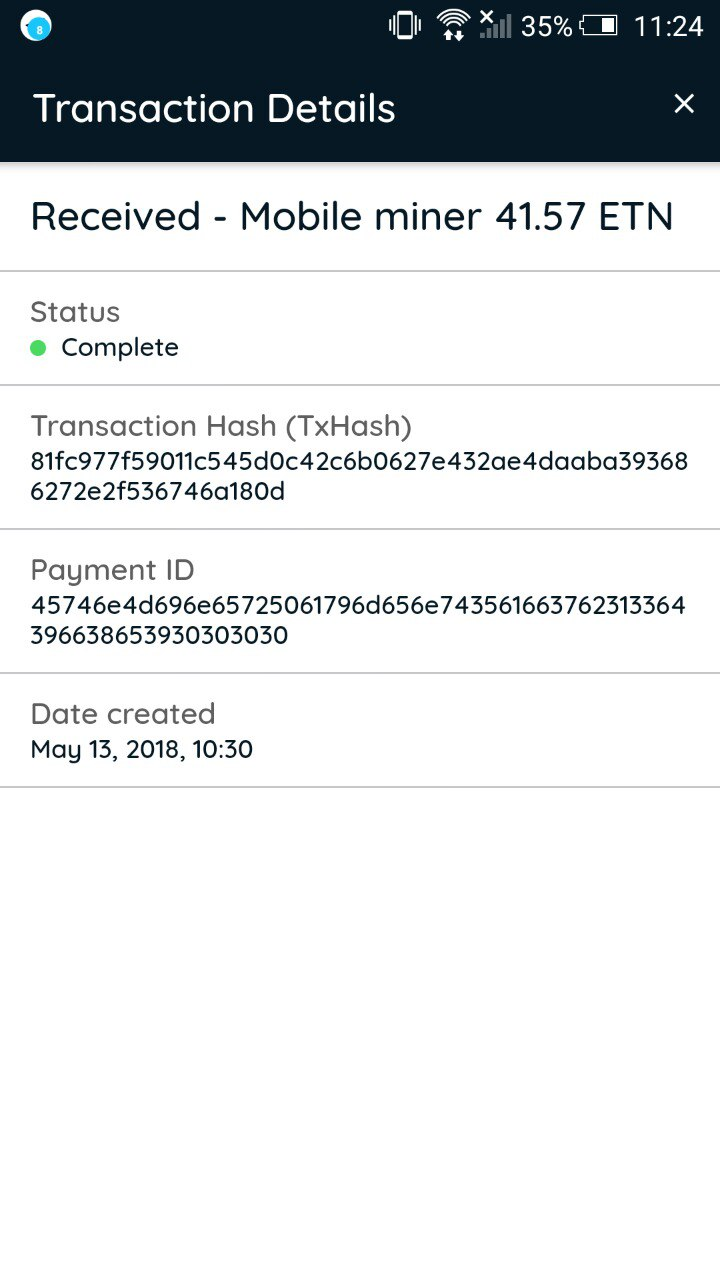Select the payment ID value starting 45746e4d
Screen dimensions: 720x1280
click(x=359, y=621)
